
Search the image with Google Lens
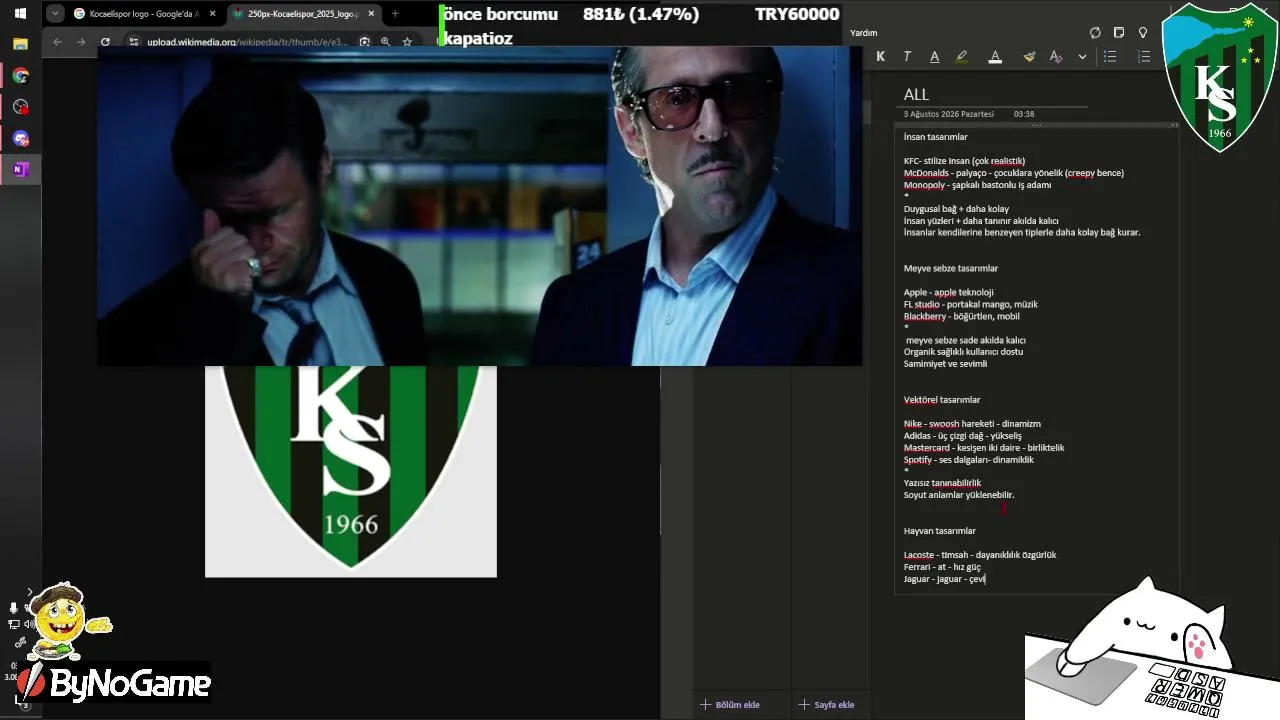[365, 42]
